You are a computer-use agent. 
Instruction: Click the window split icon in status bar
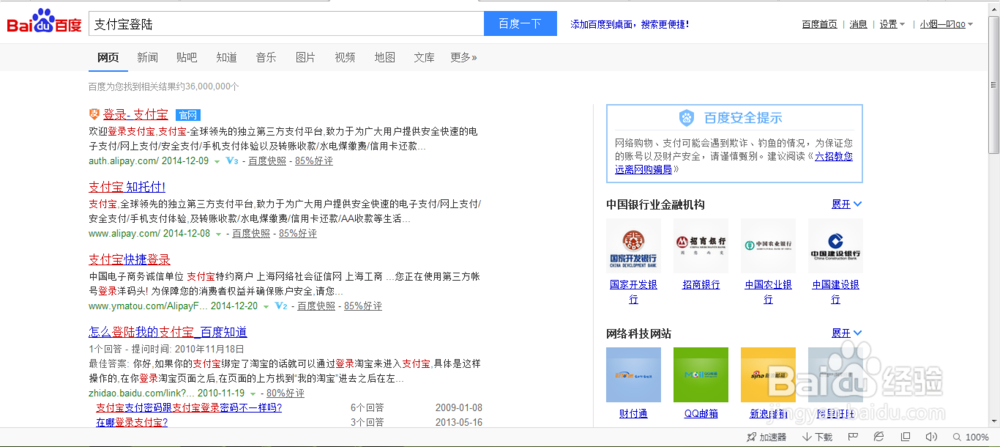tap(905, 437)
